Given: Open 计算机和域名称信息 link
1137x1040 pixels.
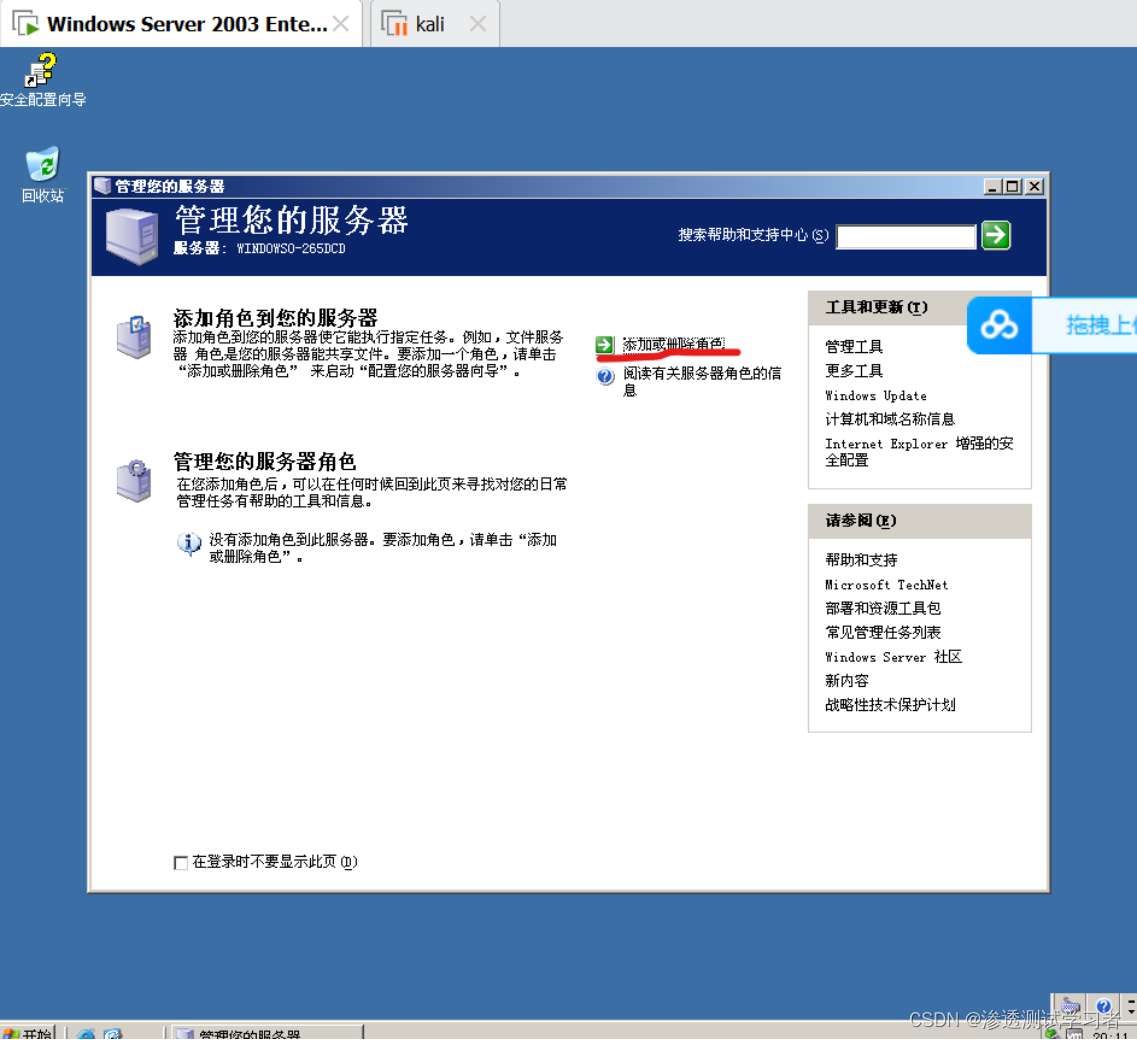Looking at the screenshot, I should coord(890,419).
